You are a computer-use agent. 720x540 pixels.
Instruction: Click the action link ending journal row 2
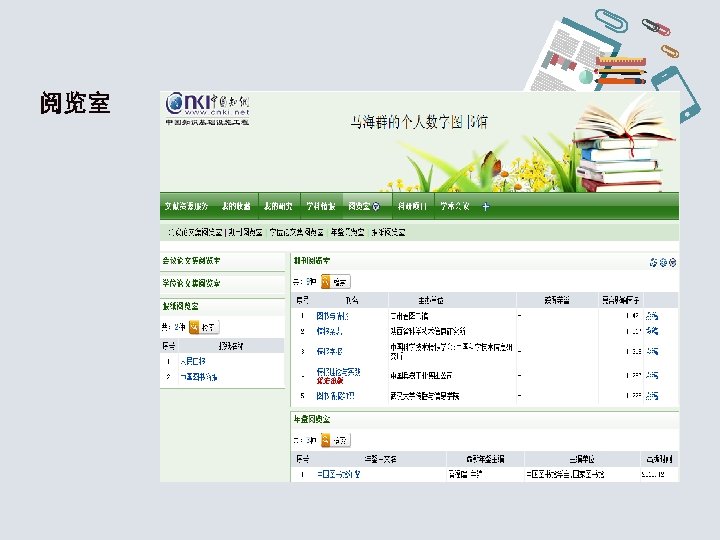[652, 331]
